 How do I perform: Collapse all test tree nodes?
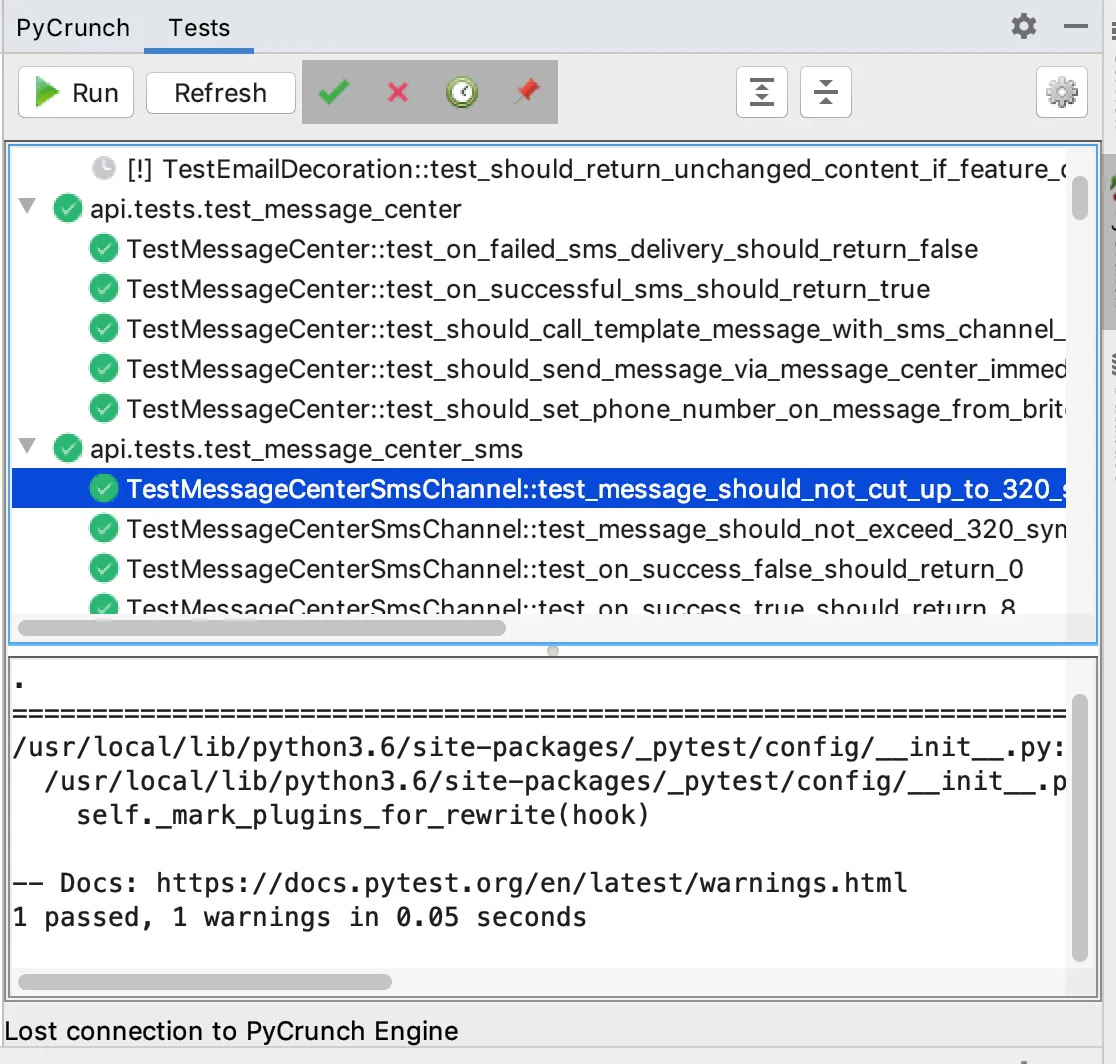pyautogui.click(x=826, y=92)
